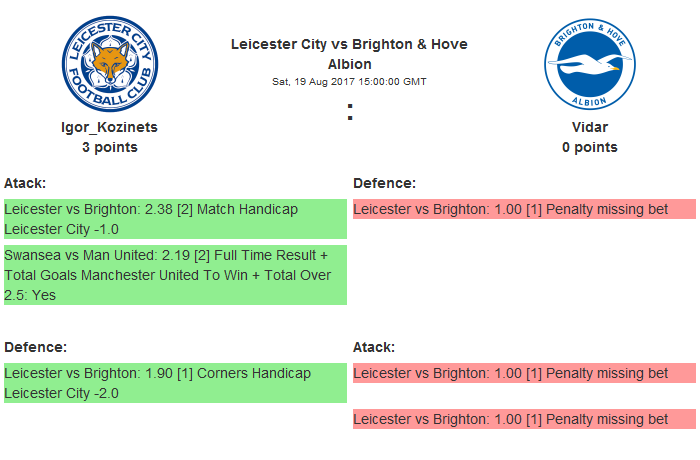
Task: Click the 3 points label
Action: (110, 147)
